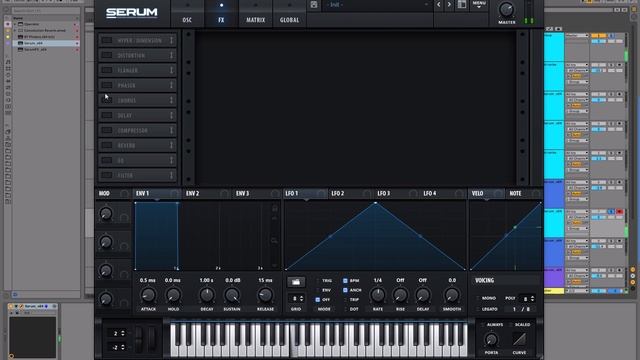640x360 pixels.
Task: Click the LFO 4 modulation drag source icon
Action: point(459,193)
